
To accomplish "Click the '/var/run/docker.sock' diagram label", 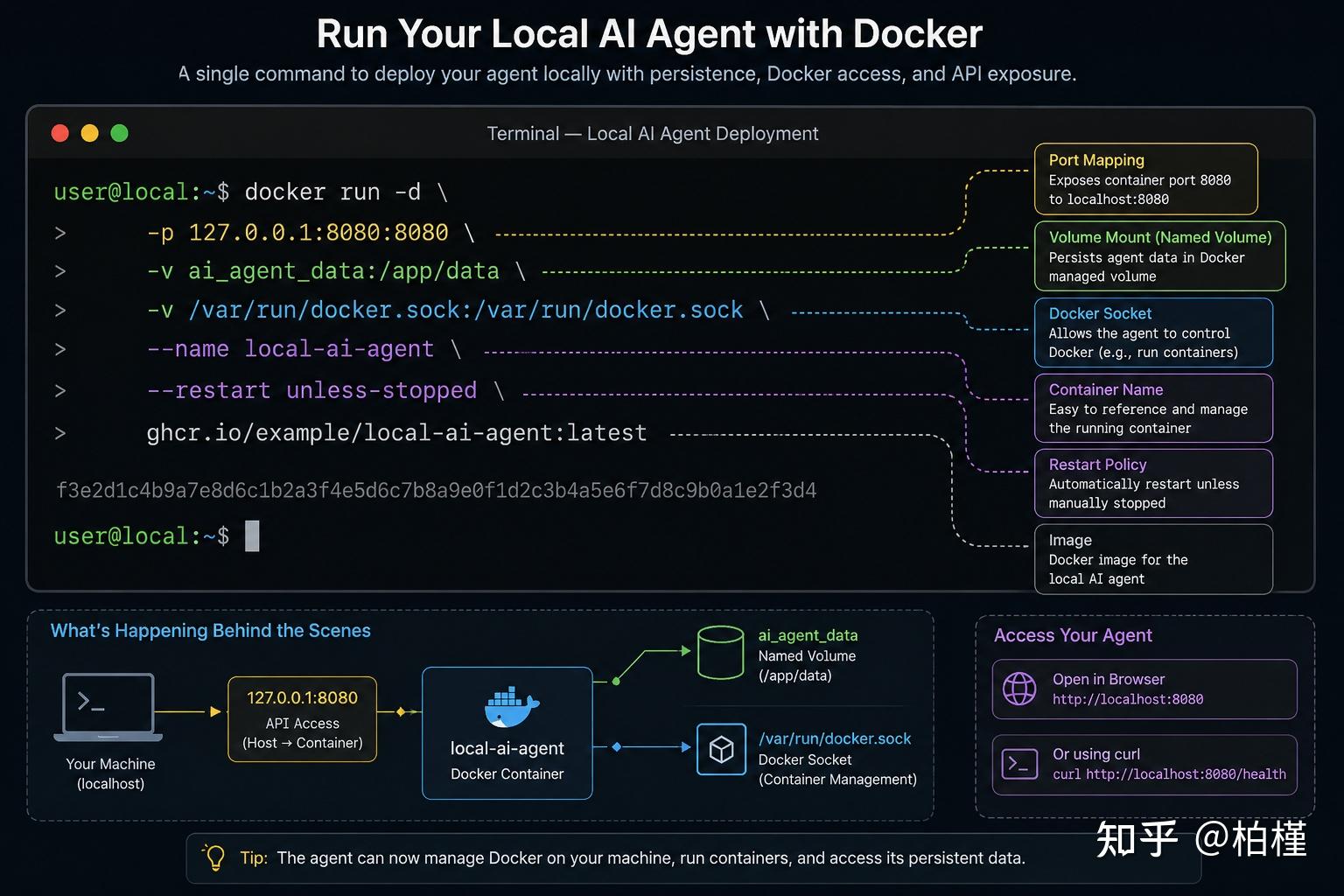I will [835, 738].
